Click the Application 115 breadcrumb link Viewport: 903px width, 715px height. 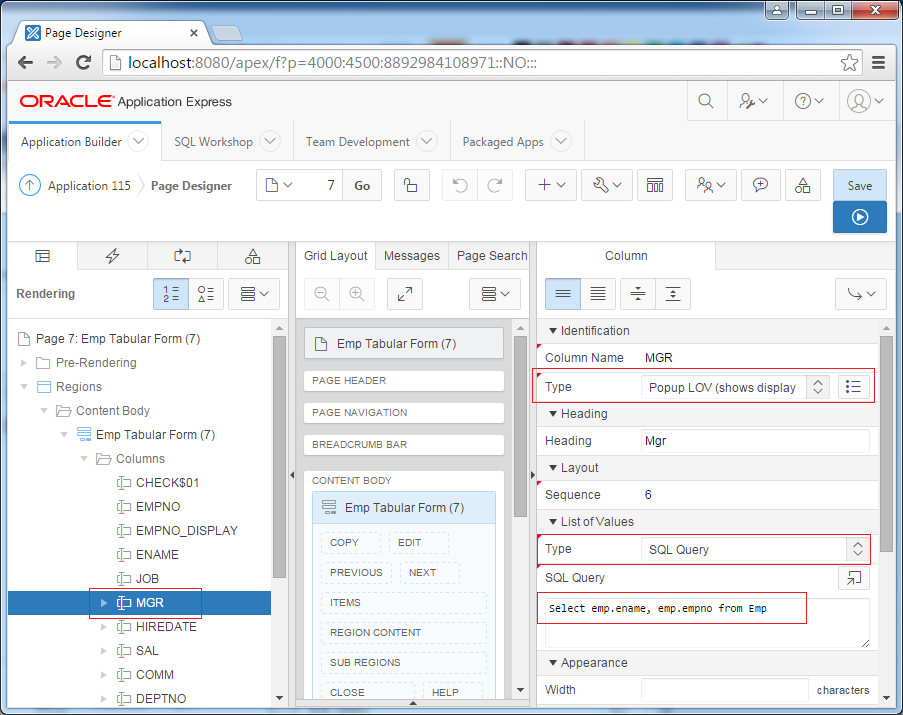89,185
